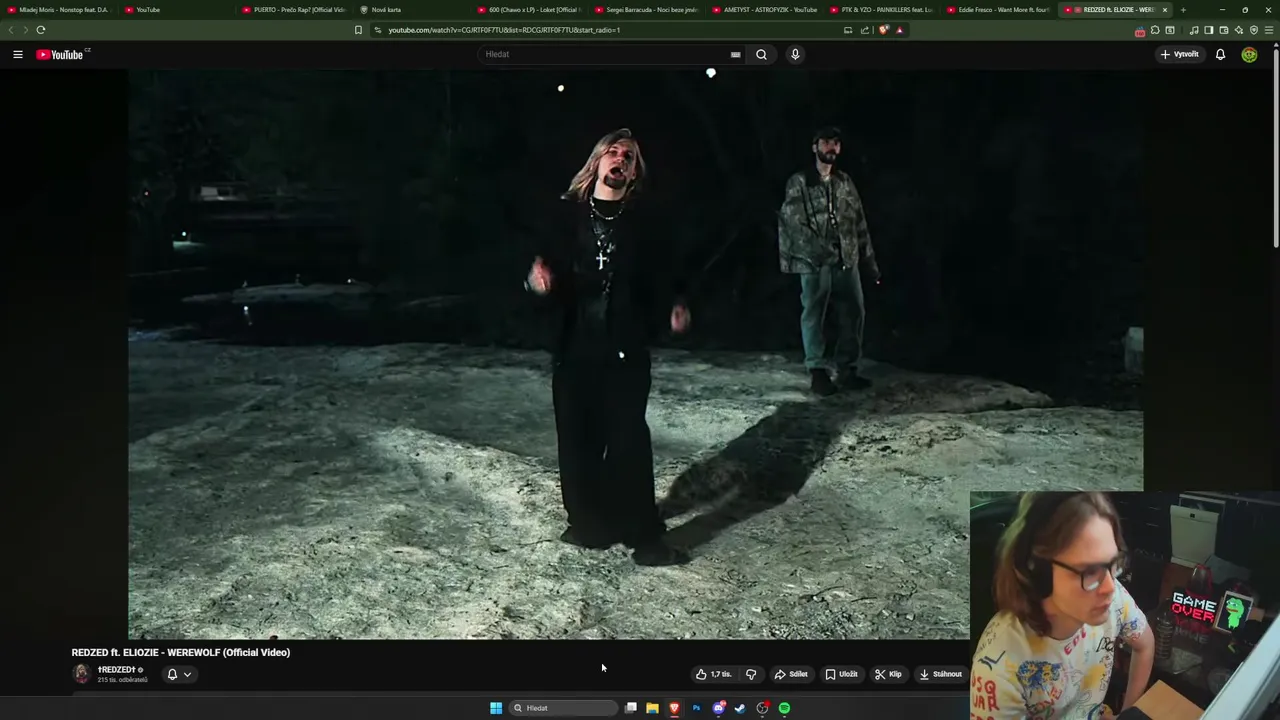Open File Explorer from the taskbar
Screen dimensions: 1280x720
(652, 708)
